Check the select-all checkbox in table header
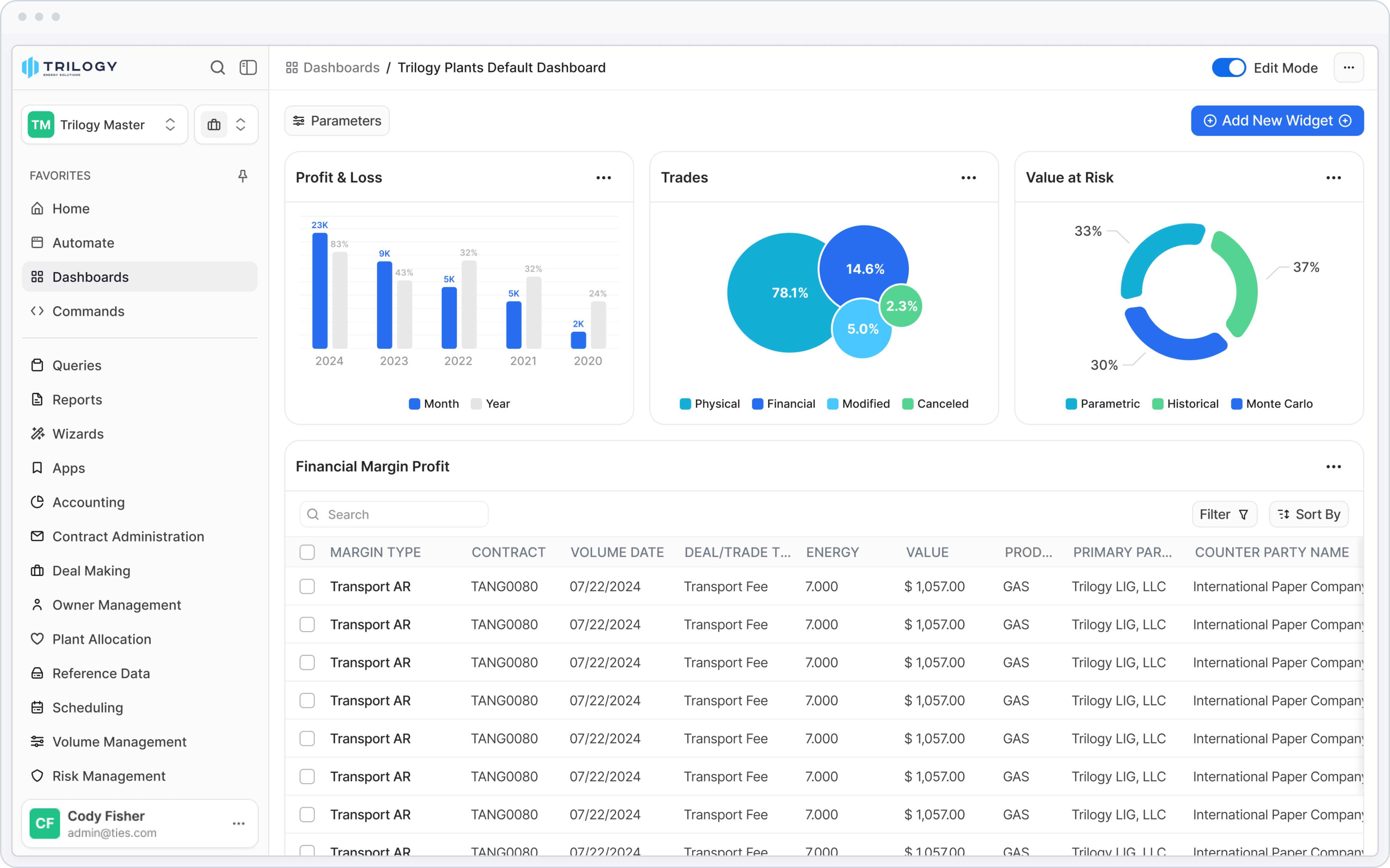The width and height of the screenshot is (1390, 868). (x=307, y=552)
